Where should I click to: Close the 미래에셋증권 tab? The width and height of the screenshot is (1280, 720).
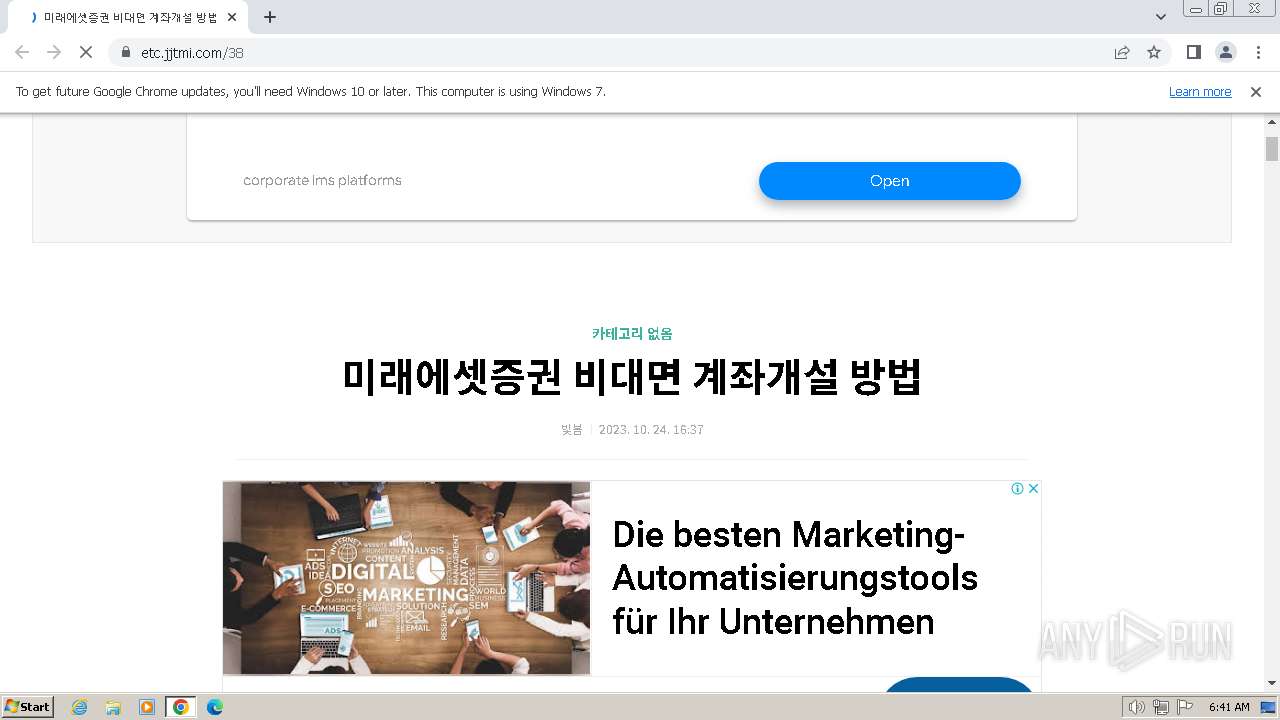click(232, 17)
